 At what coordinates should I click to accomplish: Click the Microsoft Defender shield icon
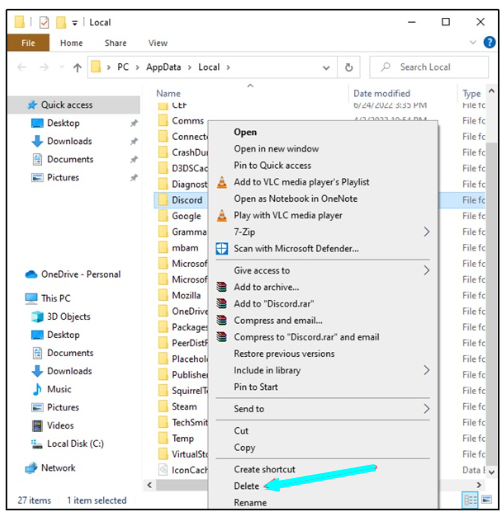[222, 249]
